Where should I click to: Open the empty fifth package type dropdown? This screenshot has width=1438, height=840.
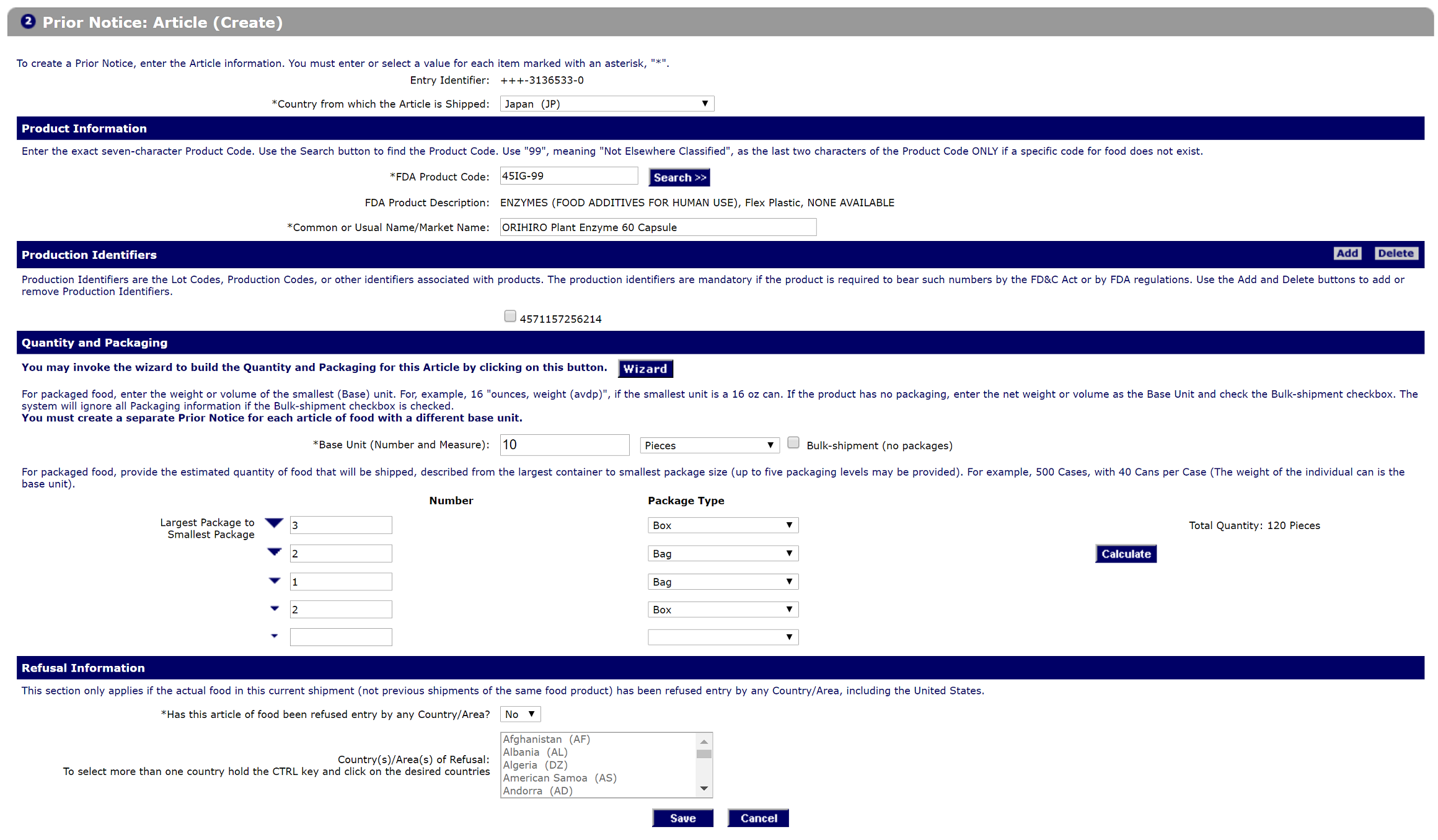723,637
